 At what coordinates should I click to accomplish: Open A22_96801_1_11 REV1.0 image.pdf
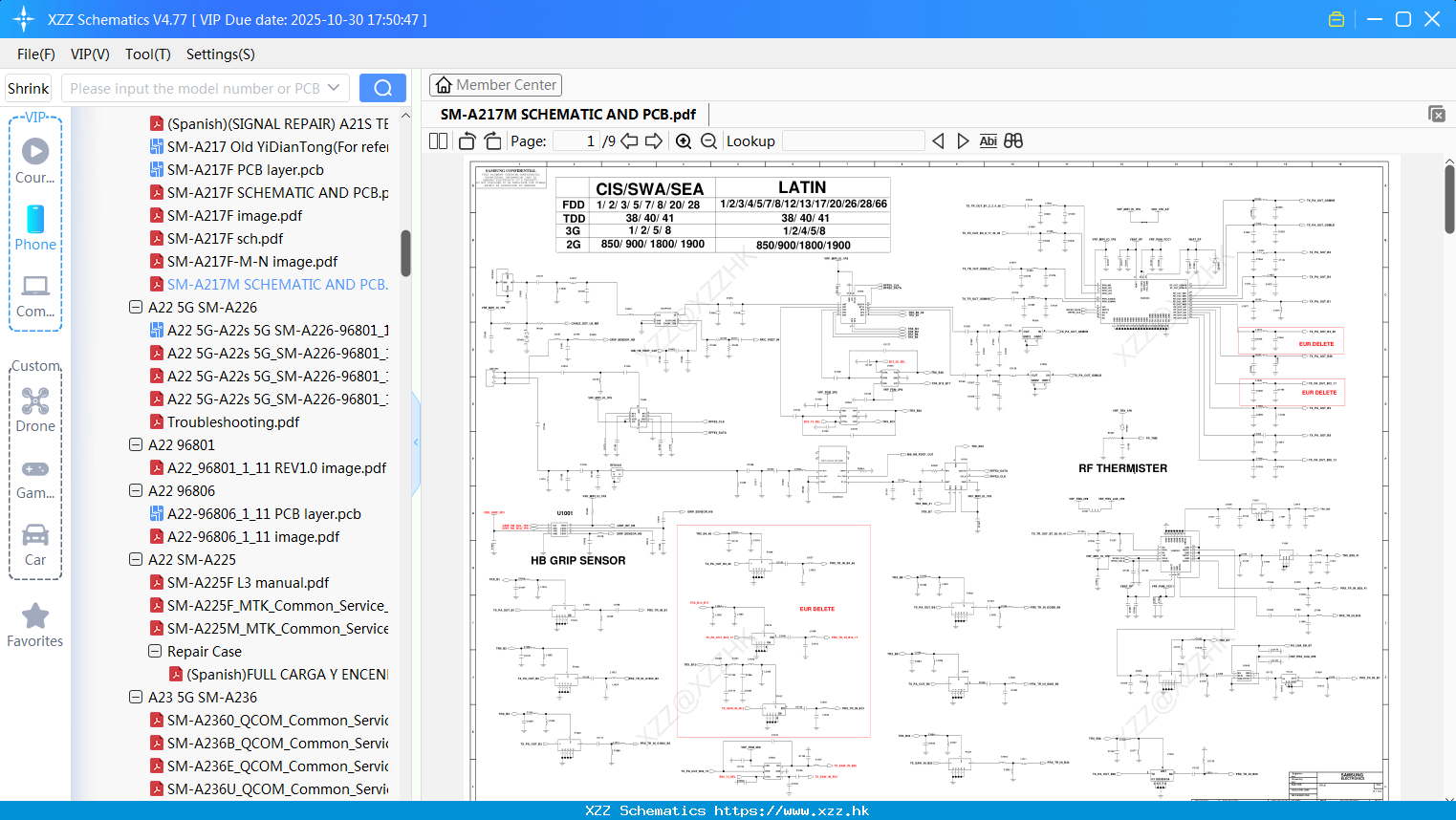pos(269,468)
